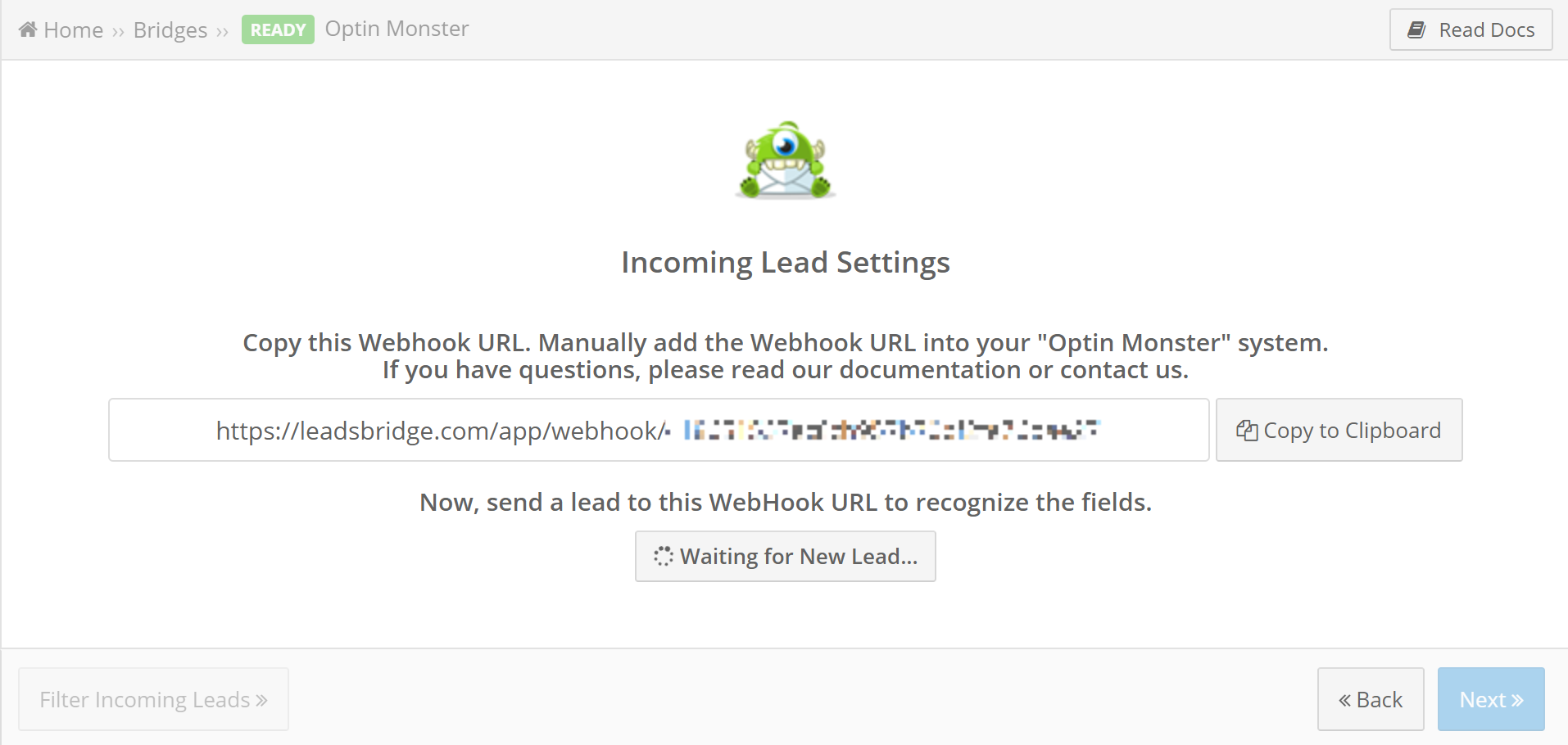Open Filter Incoming Leads
The image size is (1568, 745).
pyautogui.click(x=153, y=699)
